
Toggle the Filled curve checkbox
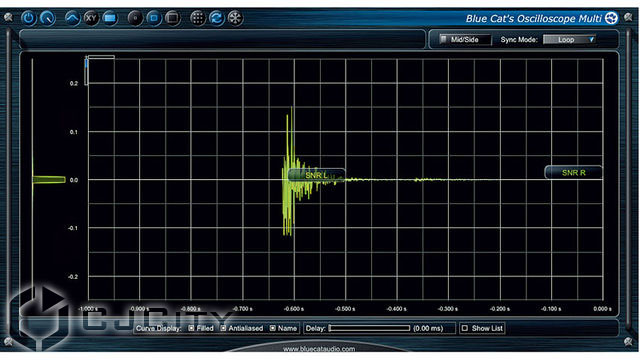coord(191,328)
